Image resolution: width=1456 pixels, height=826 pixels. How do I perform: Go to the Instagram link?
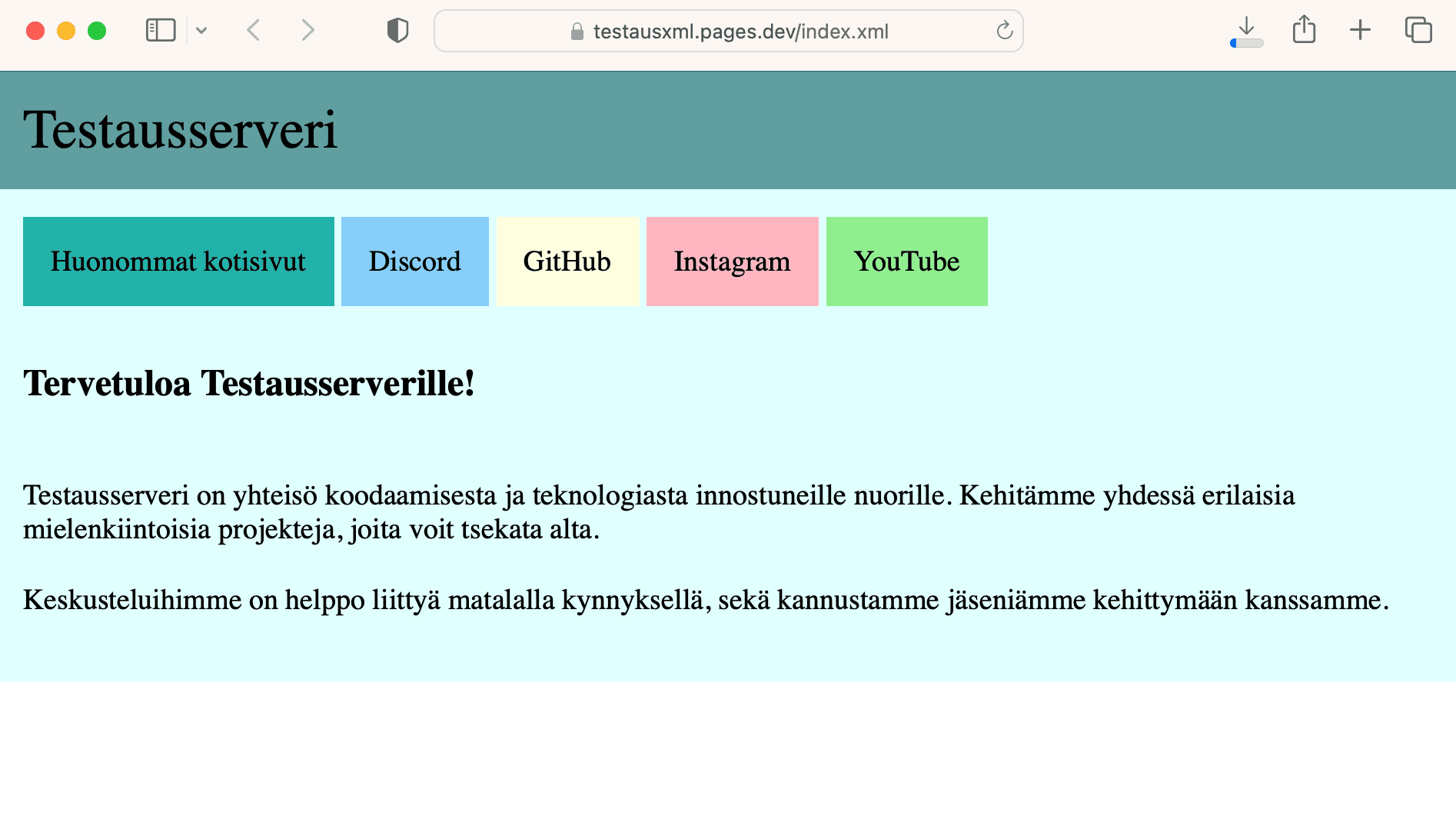(x=732, y=261)
